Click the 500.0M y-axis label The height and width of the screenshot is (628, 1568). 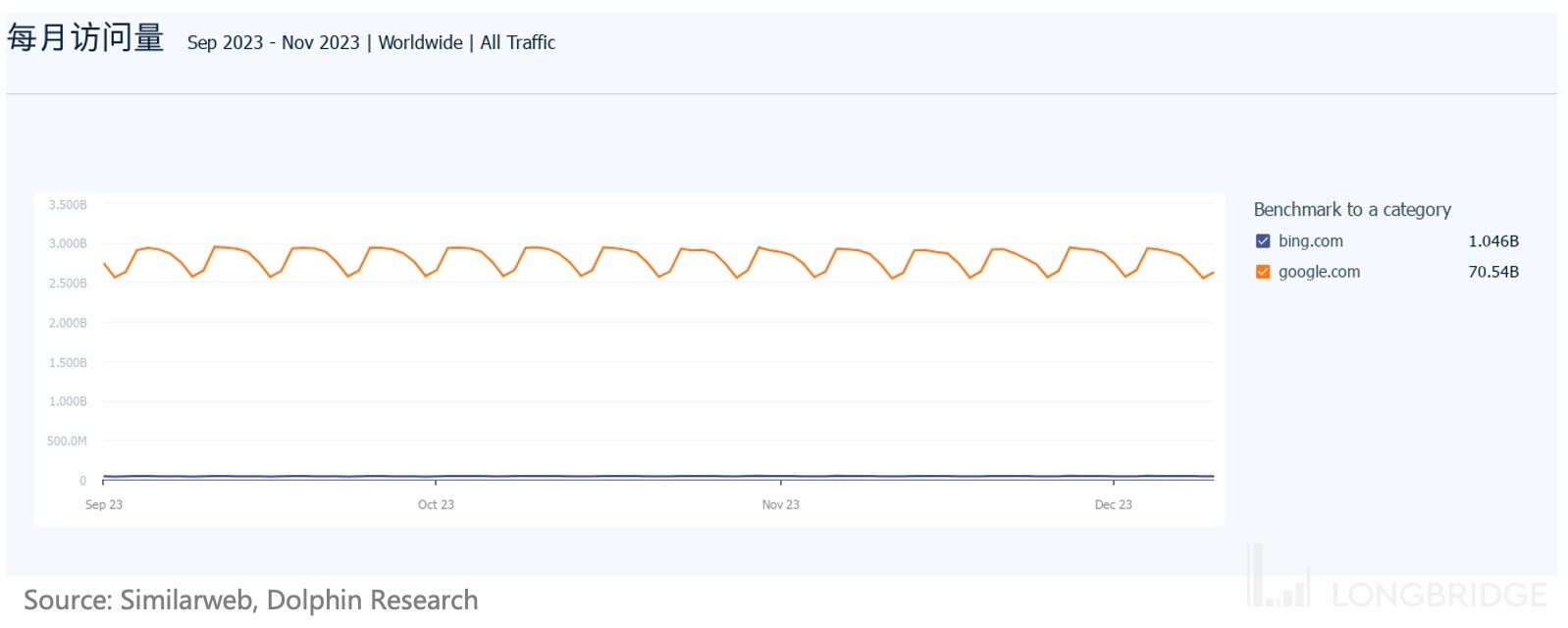[67, 442]
